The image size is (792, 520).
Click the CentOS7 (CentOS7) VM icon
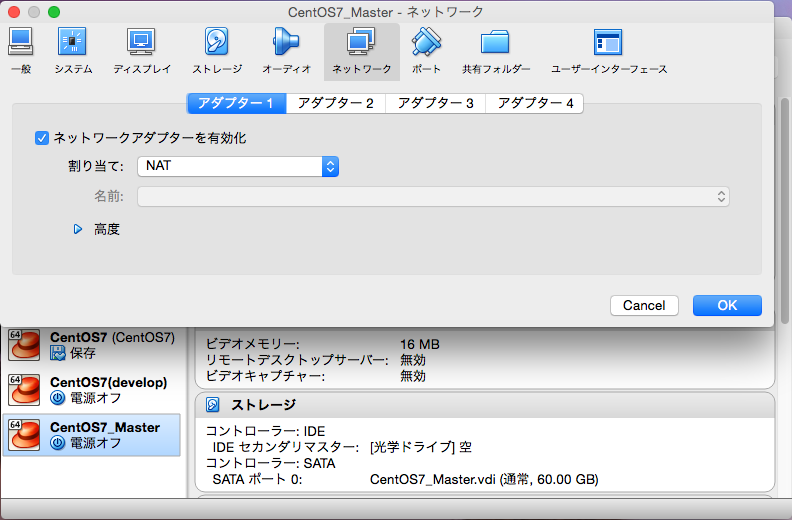pyautogui.click(x=24, y=345)
